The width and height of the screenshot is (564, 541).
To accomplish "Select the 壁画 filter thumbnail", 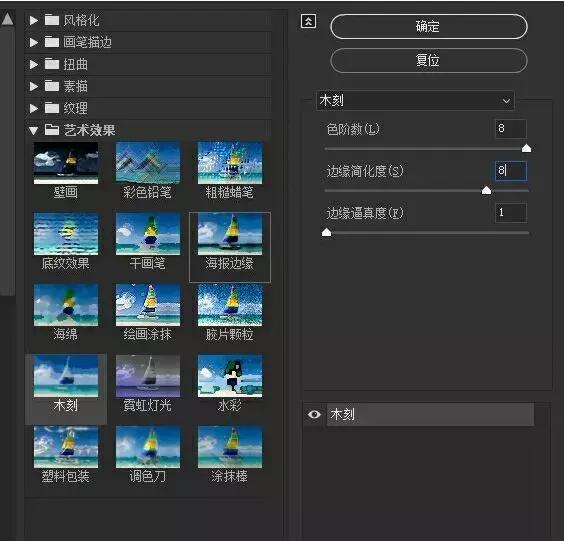I will pyautogui.click(x=66, y=163).
